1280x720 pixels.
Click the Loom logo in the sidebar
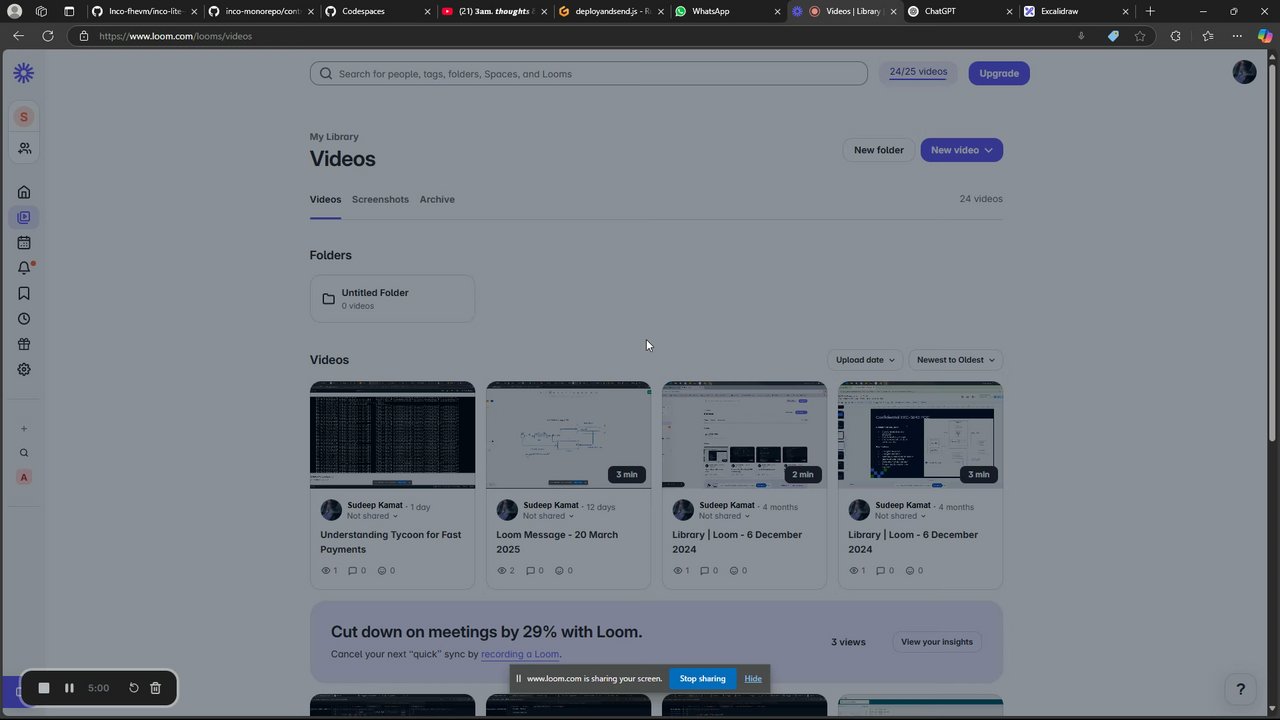tap(24, 73)
